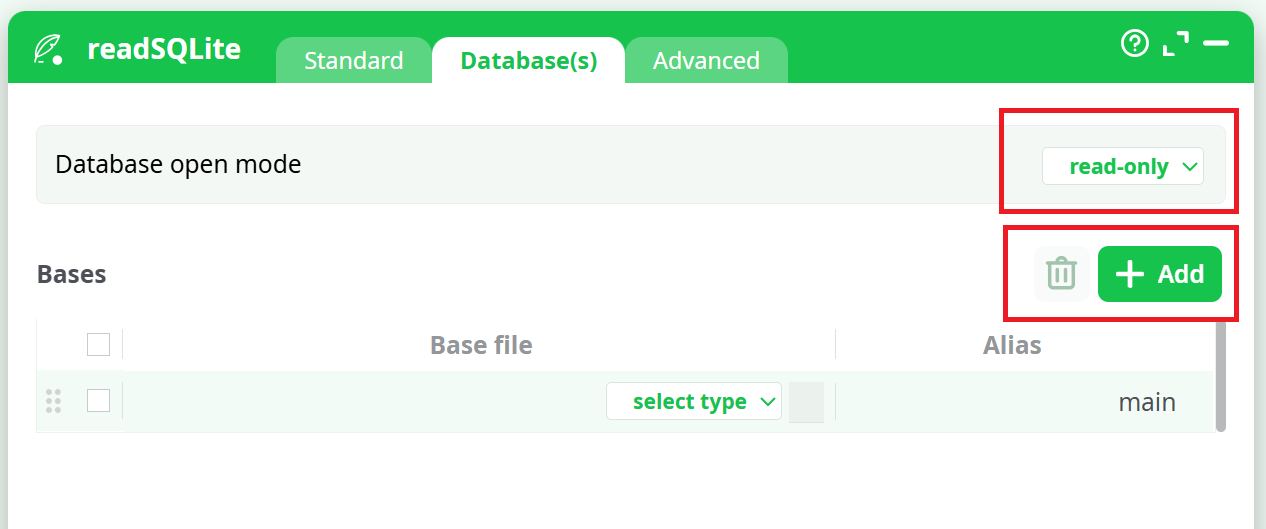Click the readSQLite feather logo icon
This screenshot has width=1266, height=529.
point(48,49)
